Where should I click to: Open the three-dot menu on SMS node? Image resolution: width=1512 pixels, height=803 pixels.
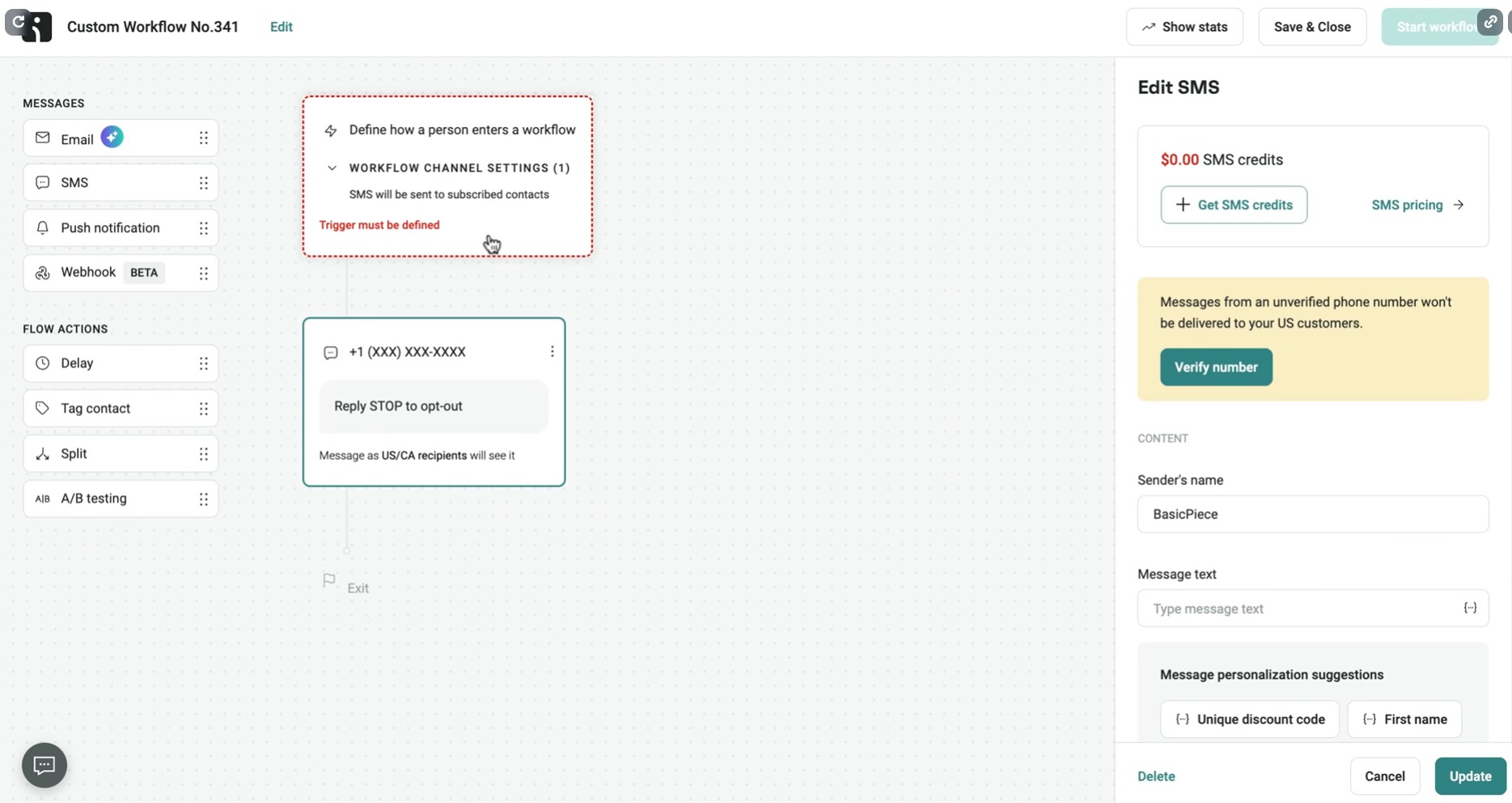coord(553,351)
